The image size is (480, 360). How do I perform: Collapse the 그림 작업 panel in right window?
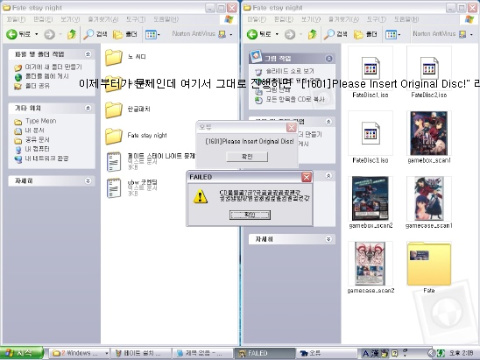click(329, 58)
